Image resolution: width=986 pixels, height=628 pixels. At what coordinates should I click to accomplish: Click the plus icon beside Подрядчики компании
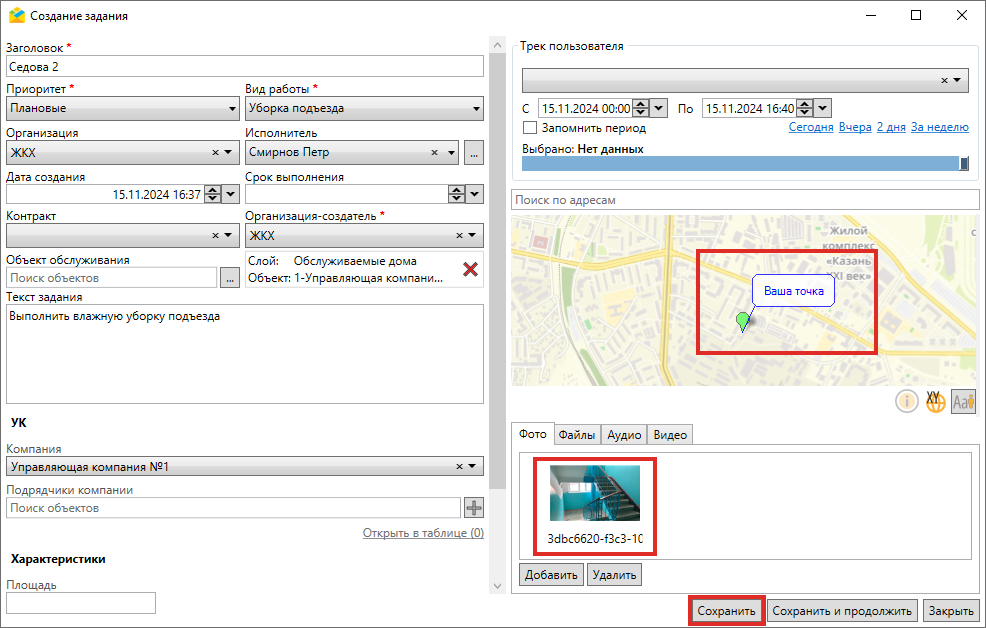pyautogui.click(x=473, y=508)
